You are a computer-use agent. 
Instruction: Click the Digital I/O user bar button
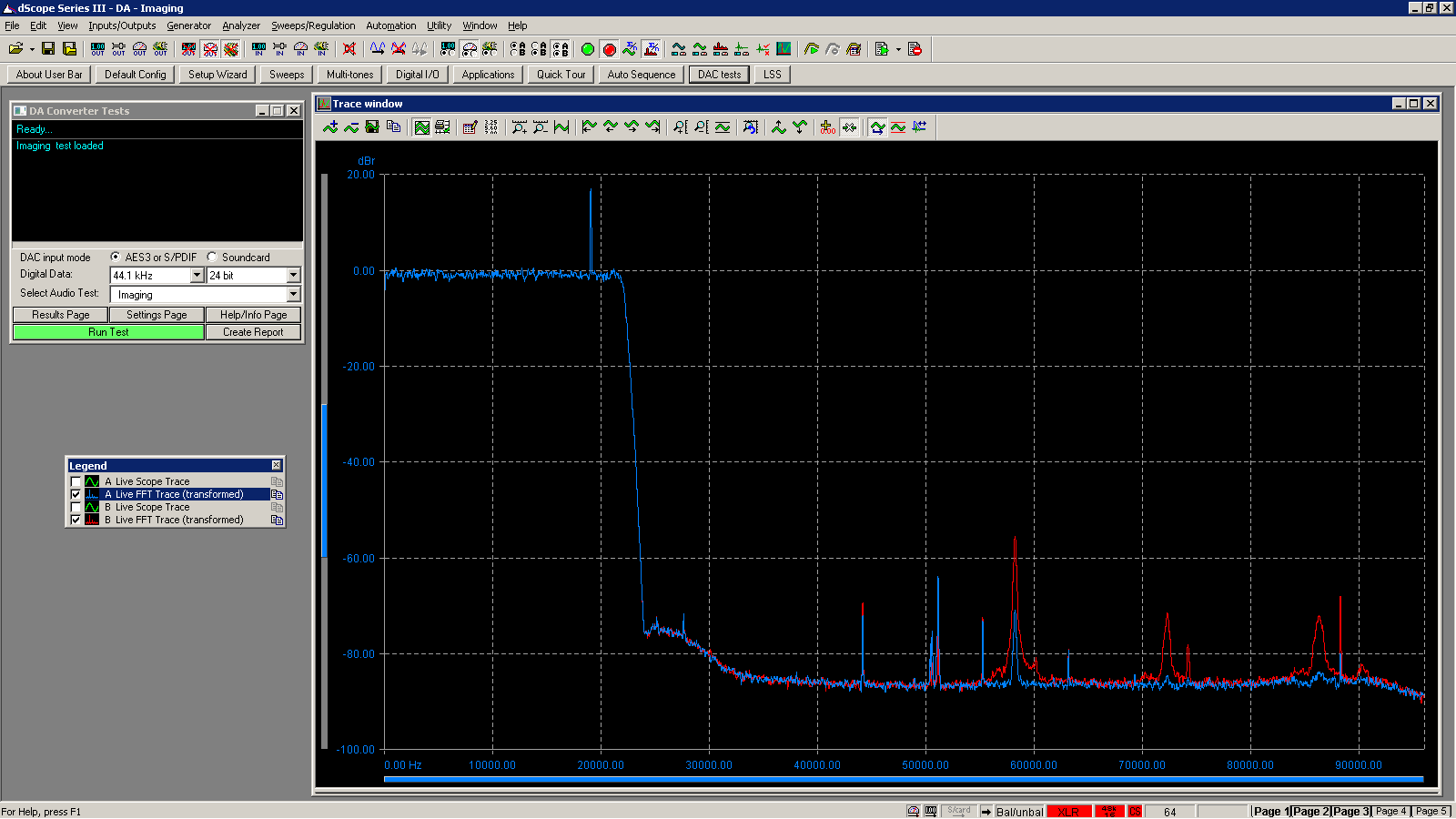[418, 75]
